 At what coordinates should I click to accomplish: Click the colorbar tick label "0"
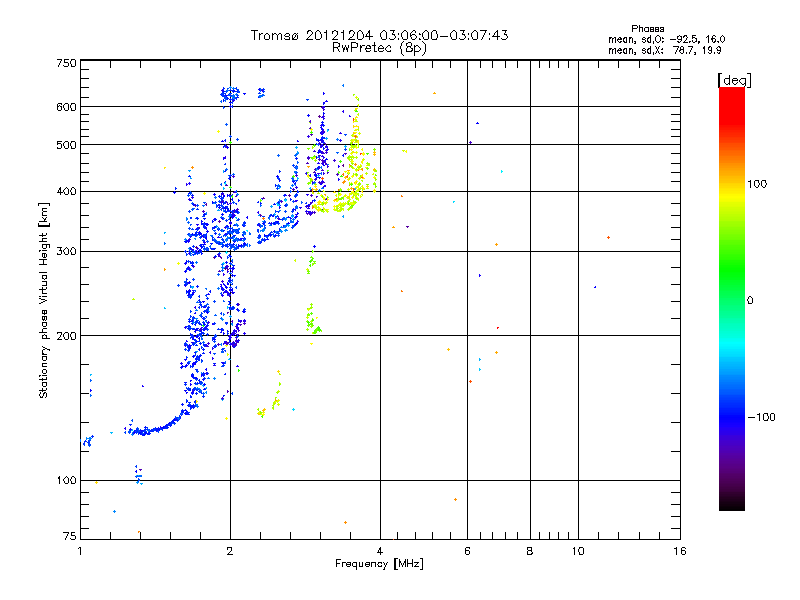pos(750,300)
